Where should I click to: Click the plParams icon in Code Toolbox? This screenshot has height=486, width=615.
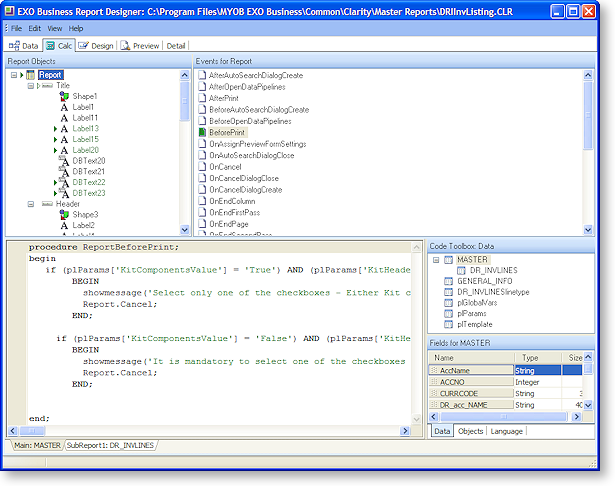[448, 315]
